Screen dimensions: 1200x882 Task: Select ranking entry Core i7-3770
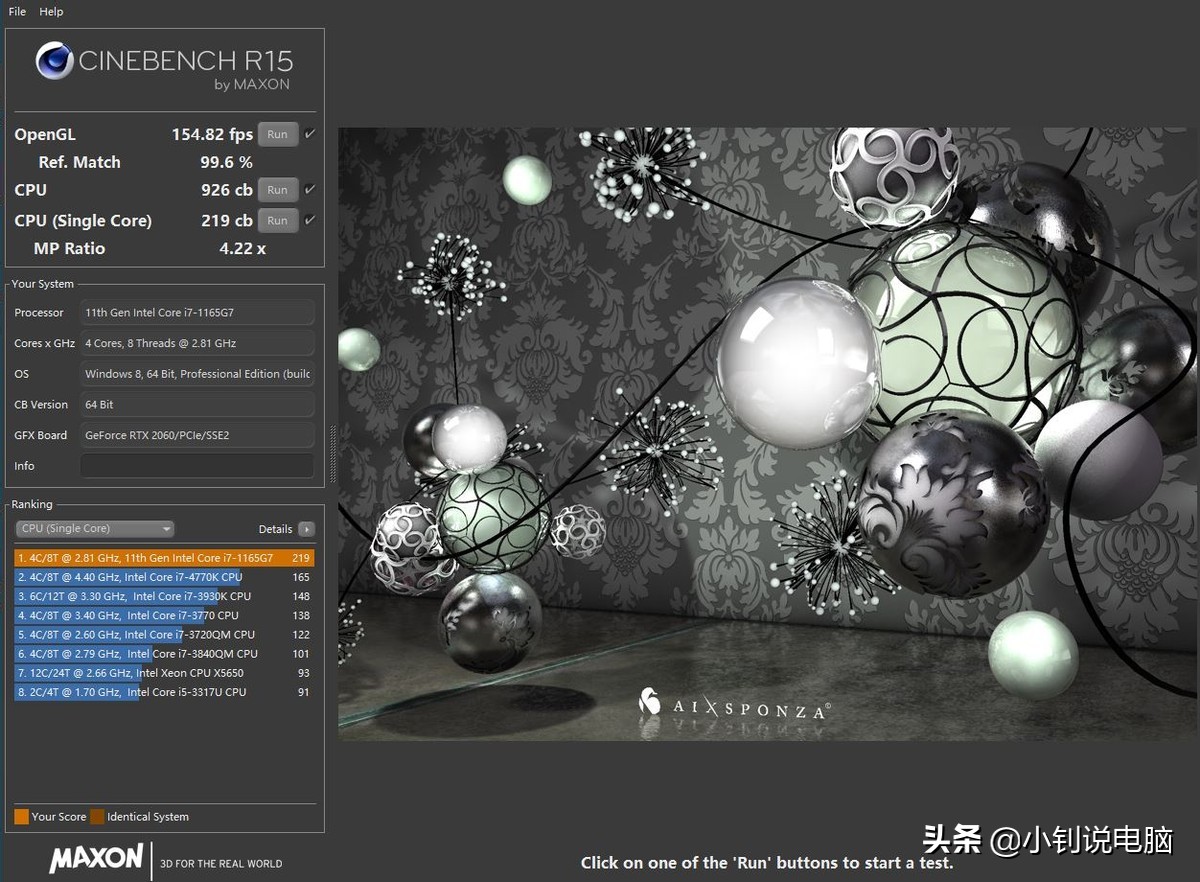pyautogui.click(x=164, y=615)
